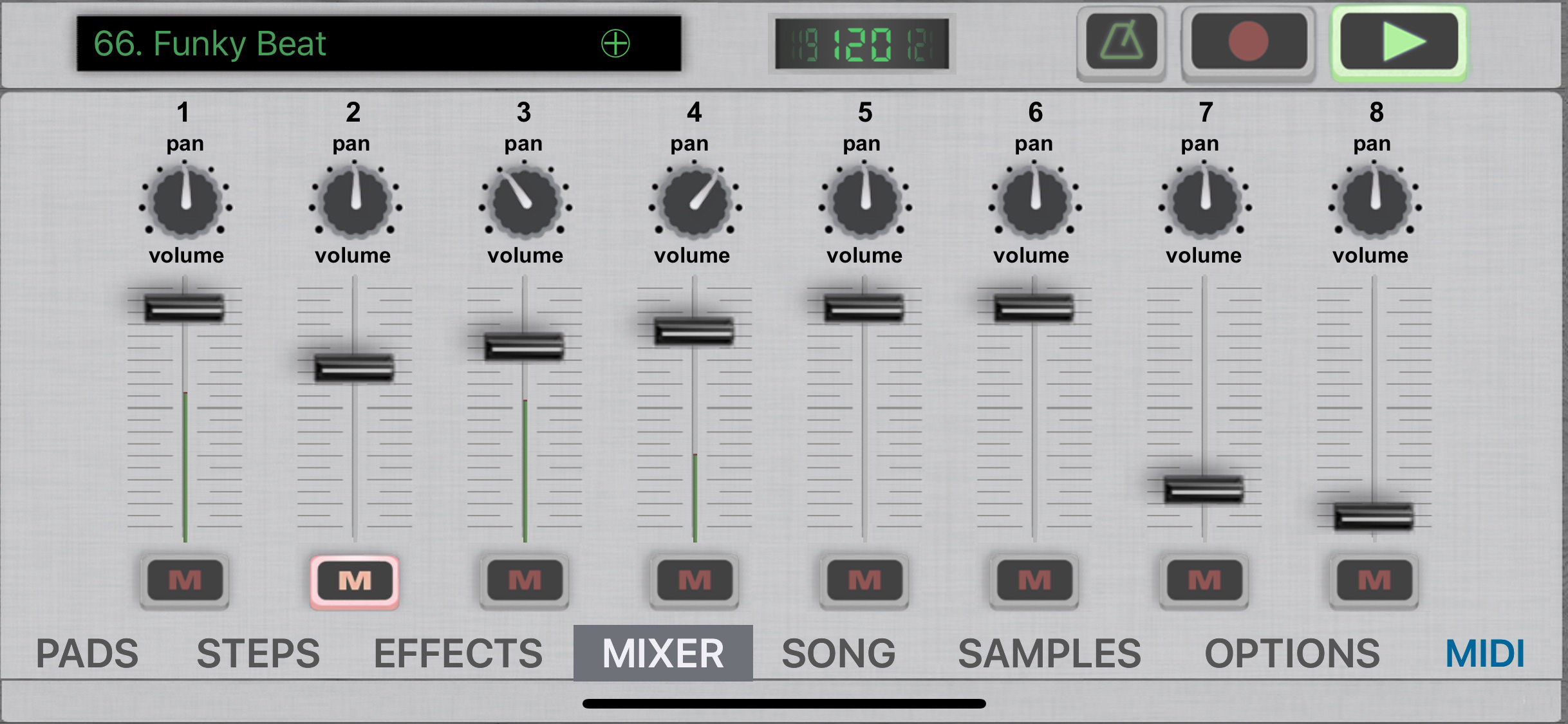The image size is (1568, 724).
Task: Mute channel 6
Action: click(1034, 580)
